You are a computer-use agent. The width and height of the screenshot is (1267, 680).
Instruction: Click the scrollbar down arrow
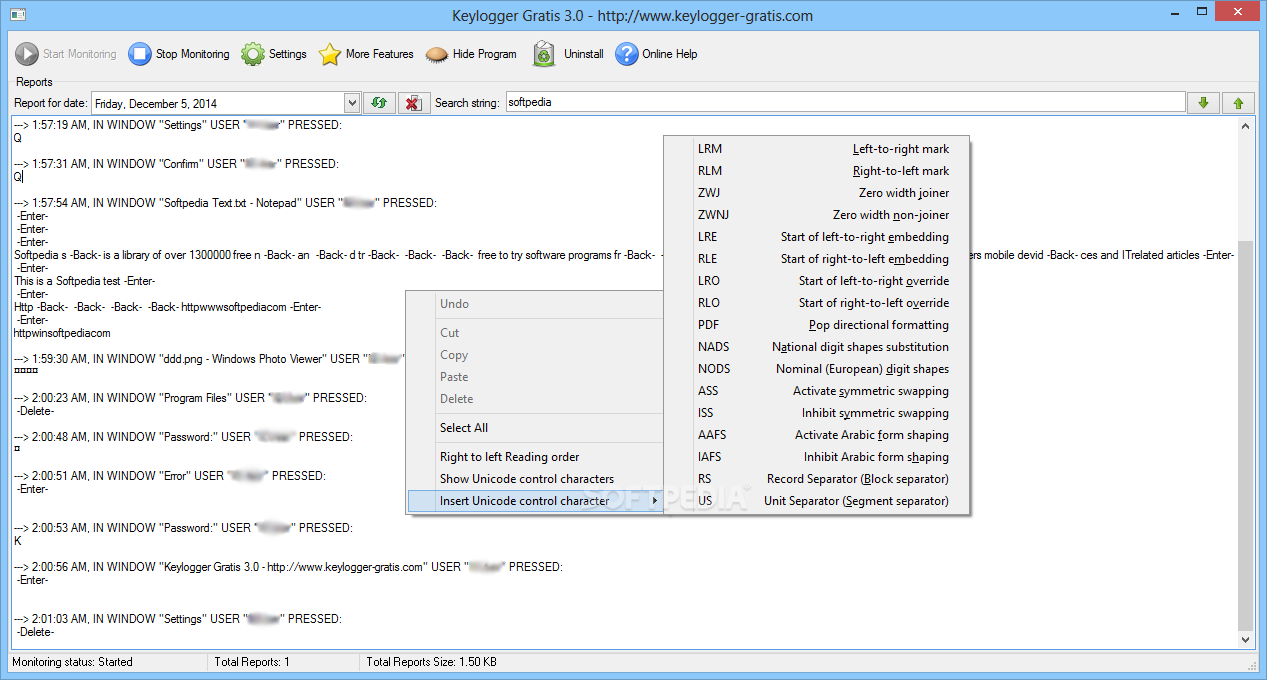click(1245, 639)
